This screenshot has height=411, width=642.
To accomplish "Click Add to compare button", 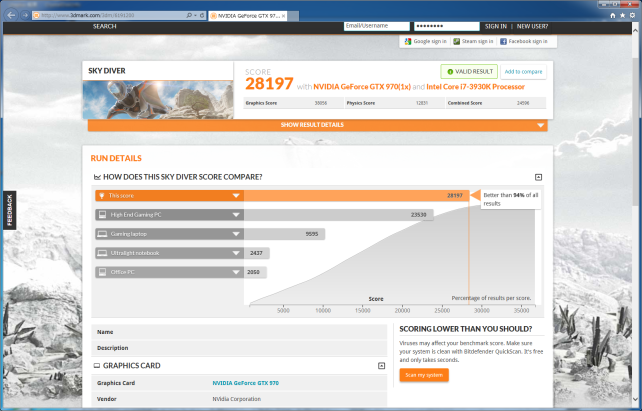I will click(x=523, y=72).
